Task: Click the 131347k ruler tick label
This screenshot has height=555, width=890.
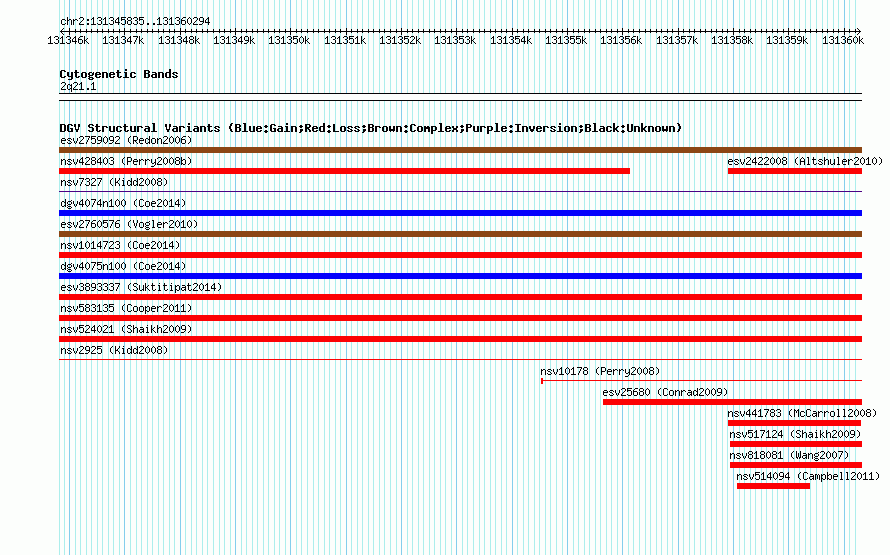Action: tap(123, 40)
